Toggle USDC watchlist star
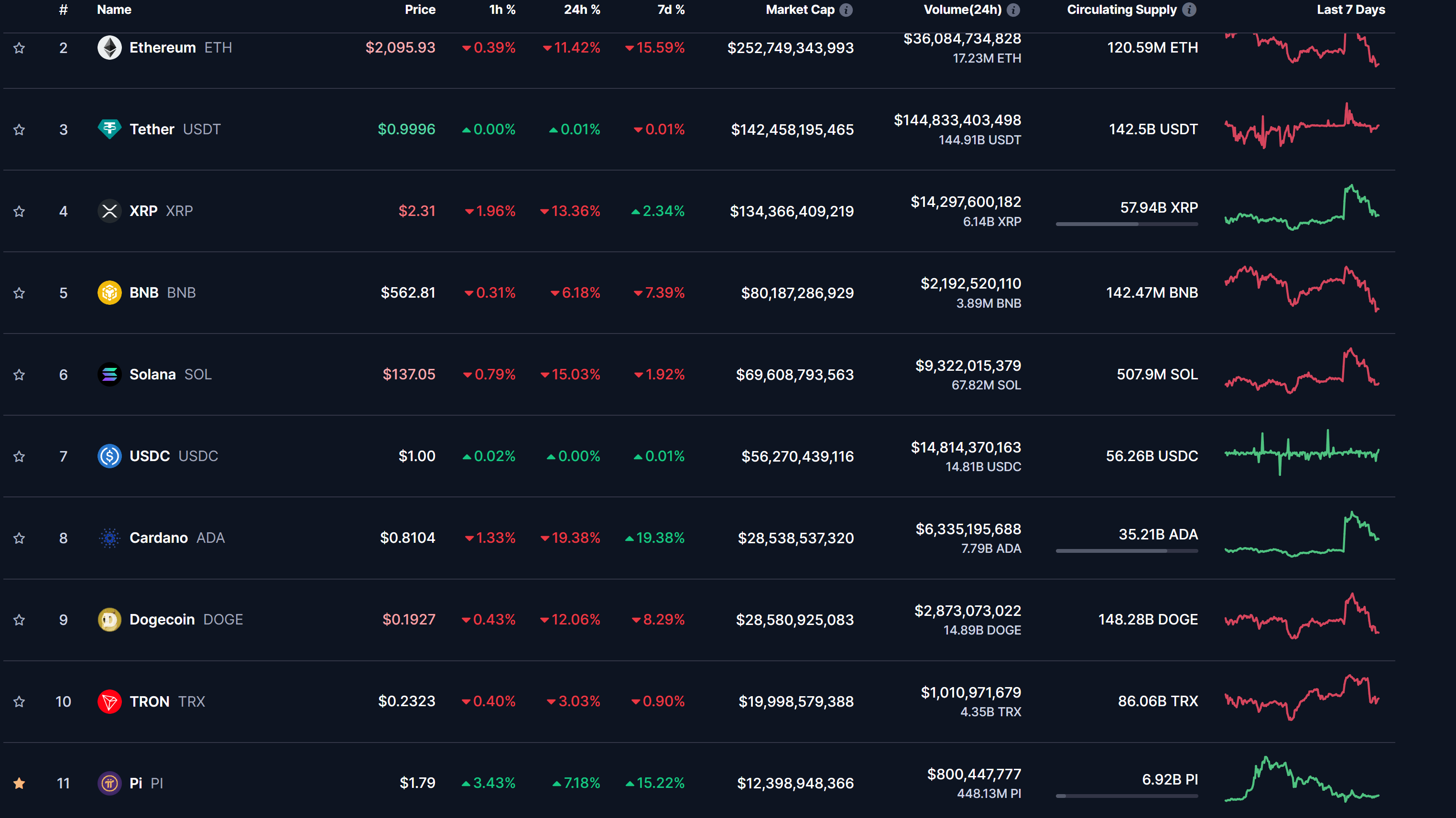The image size is (1456, 818). (19, 456)
